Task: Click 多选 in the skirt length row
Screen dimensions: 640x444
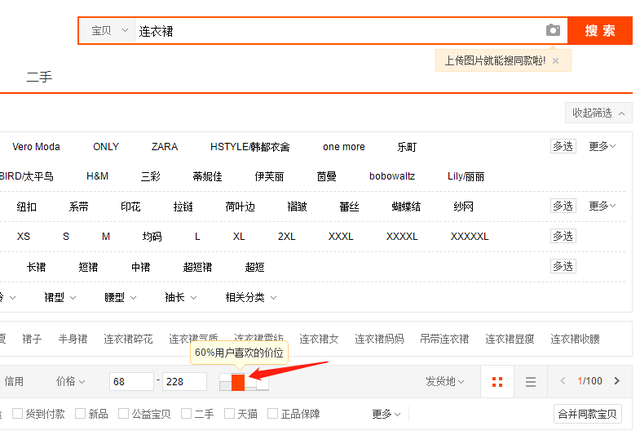Action: pyautogui.click(x=563, y=266)
